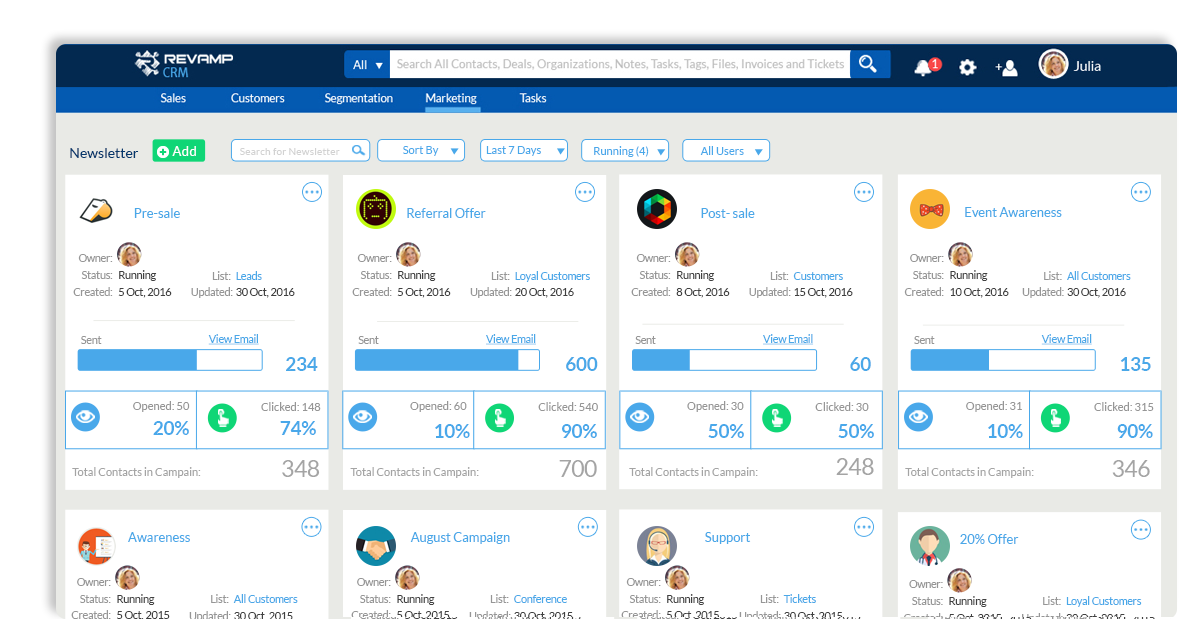Click the owner avatar on Pre-sale card
Screen dimensions: 1200x619
129,255
